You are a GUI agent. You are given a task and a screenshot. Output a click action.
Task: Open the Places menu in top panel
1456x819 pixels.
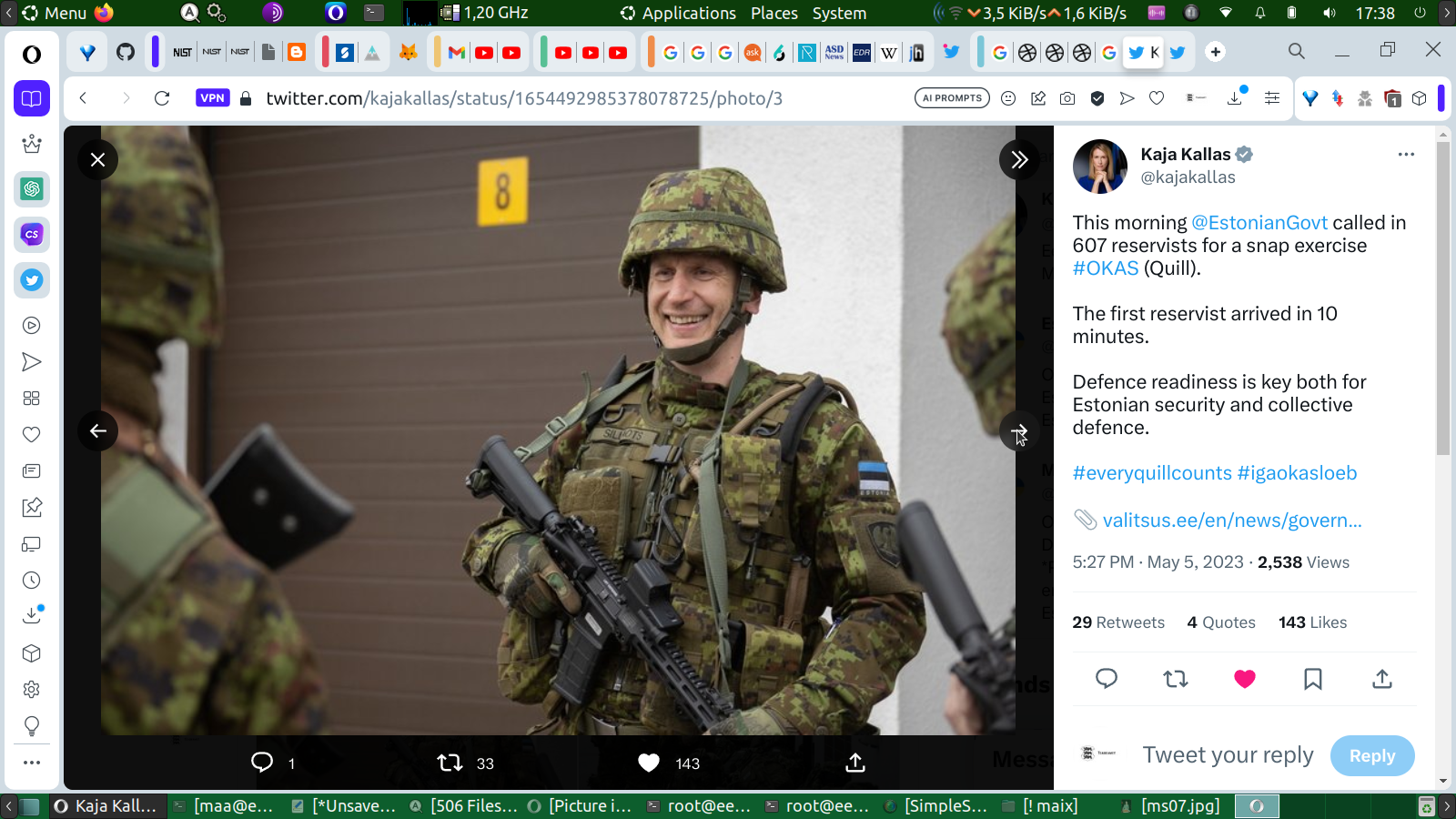pyautogui.click(x=774, y=13)
